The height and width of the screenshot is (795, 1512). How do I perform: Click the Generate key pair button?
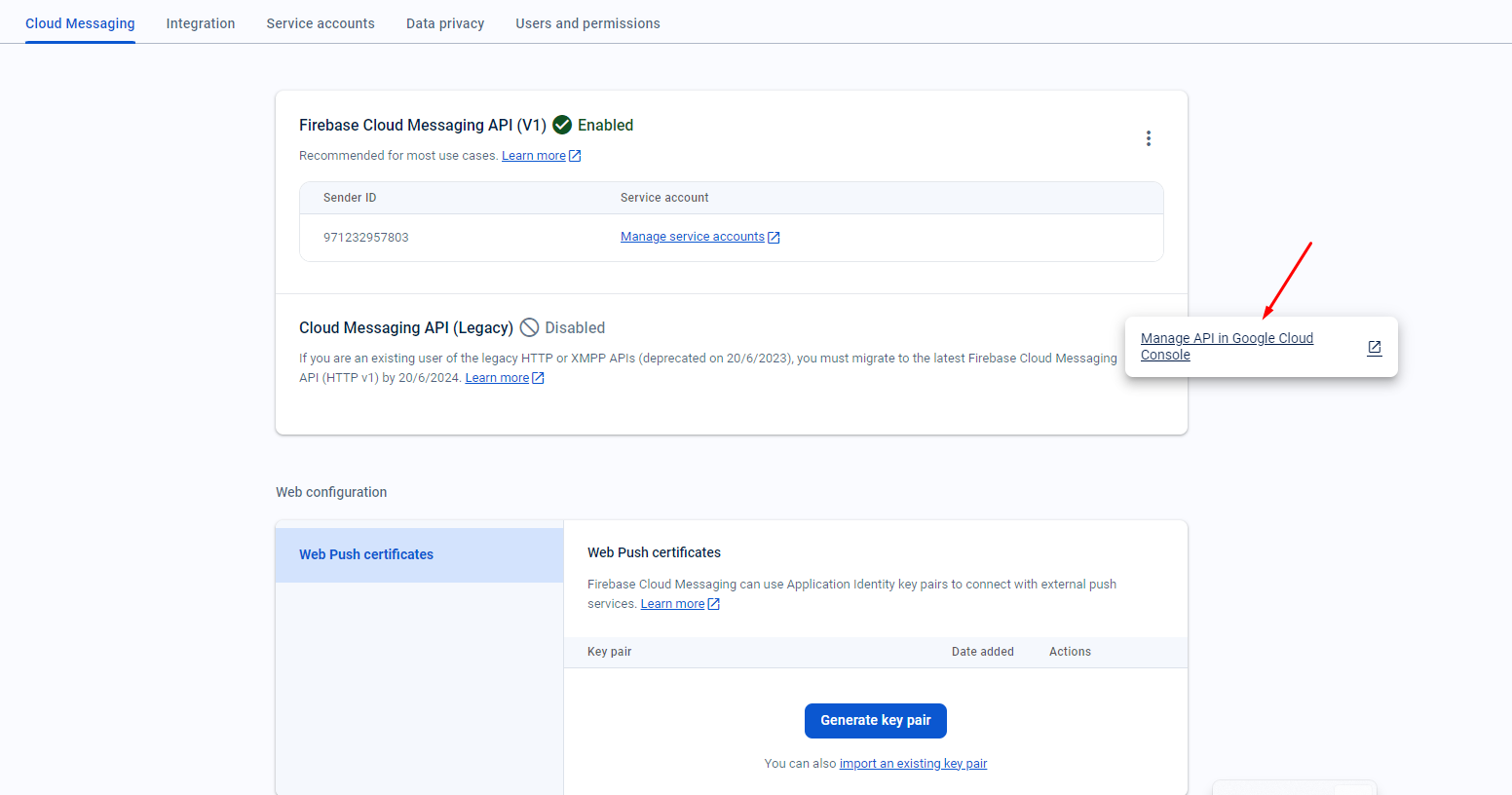876,721
